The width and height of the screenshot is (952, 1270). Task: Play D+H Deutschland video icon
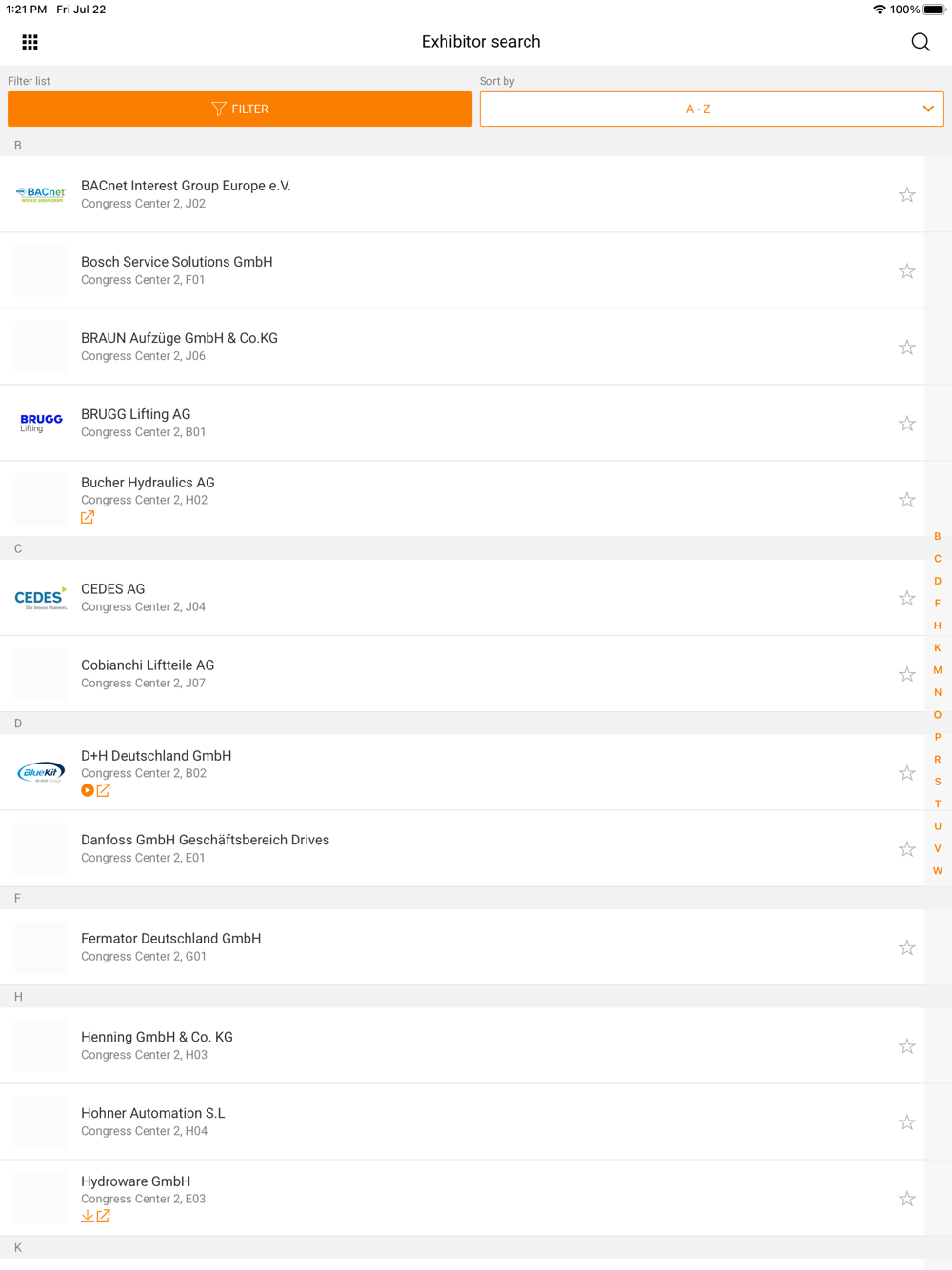88,790
